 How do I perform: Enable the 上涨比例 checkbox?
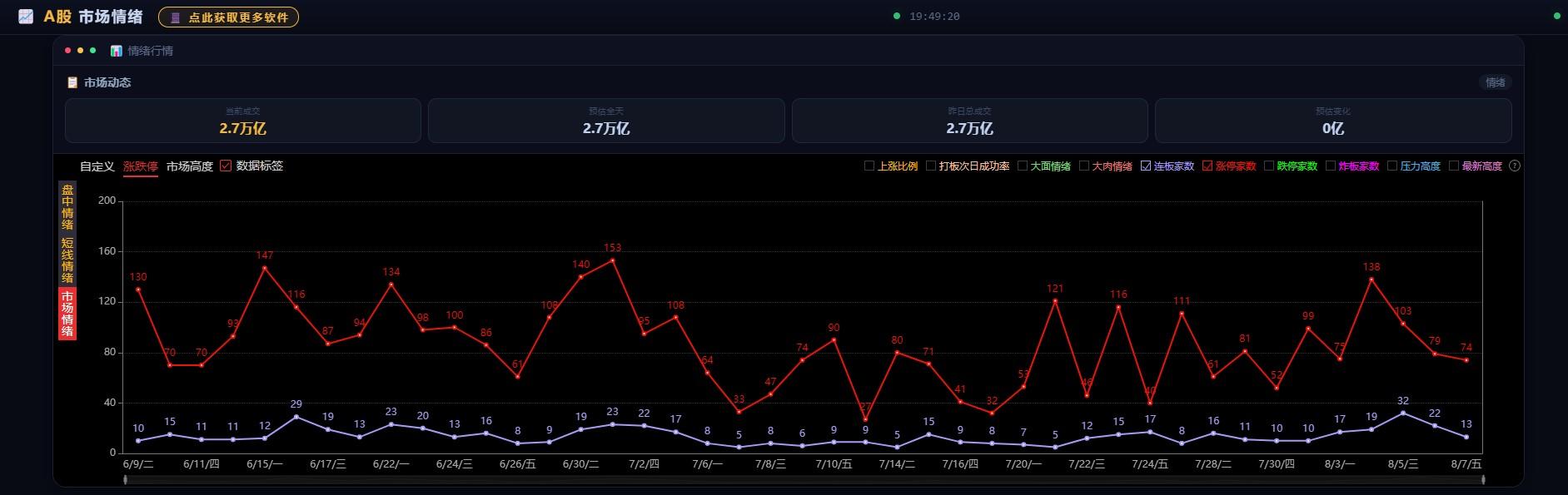click(870, 166)
